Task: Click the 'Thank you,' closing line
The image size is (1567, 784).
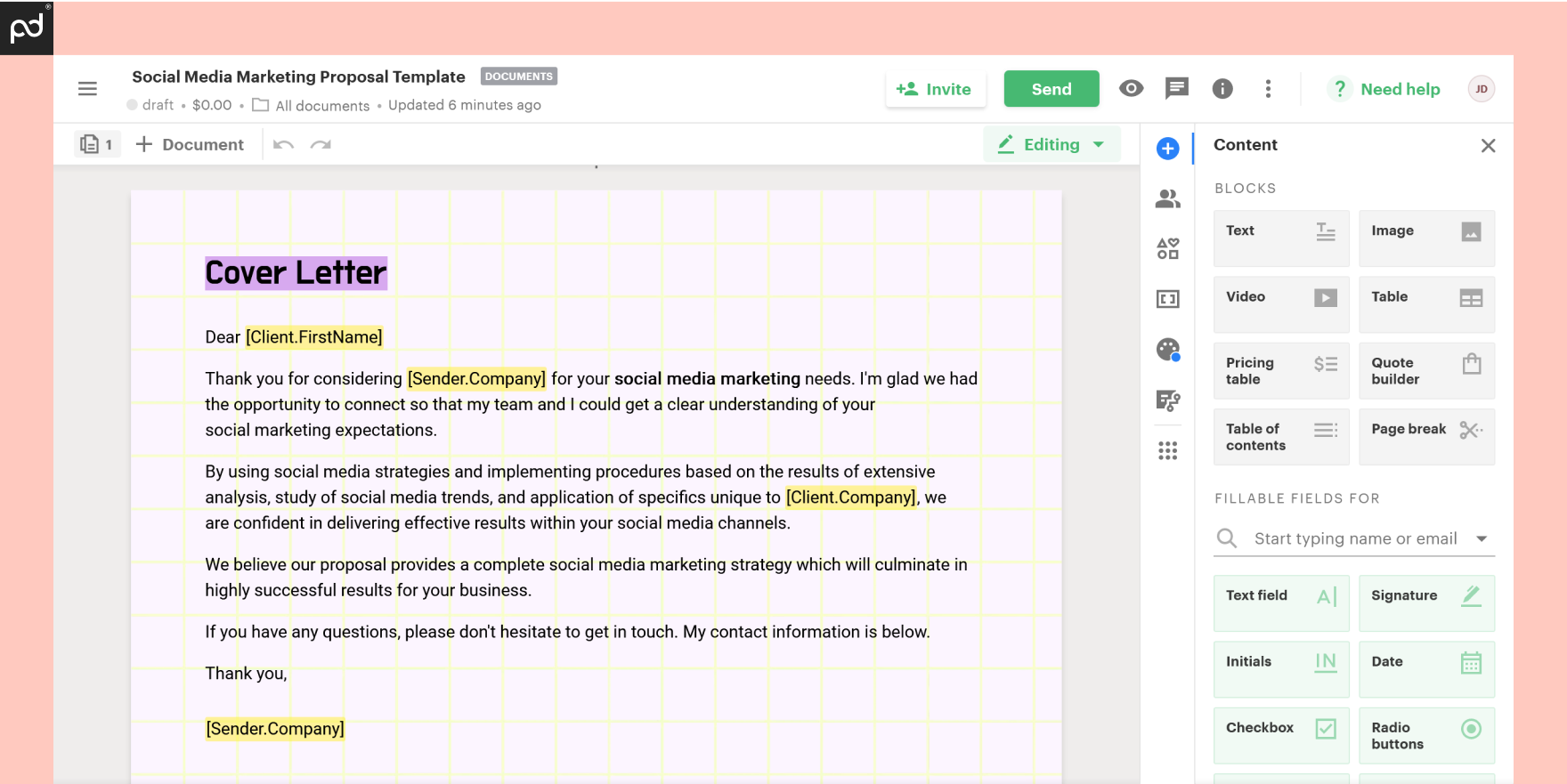Action: pos(246,674)
